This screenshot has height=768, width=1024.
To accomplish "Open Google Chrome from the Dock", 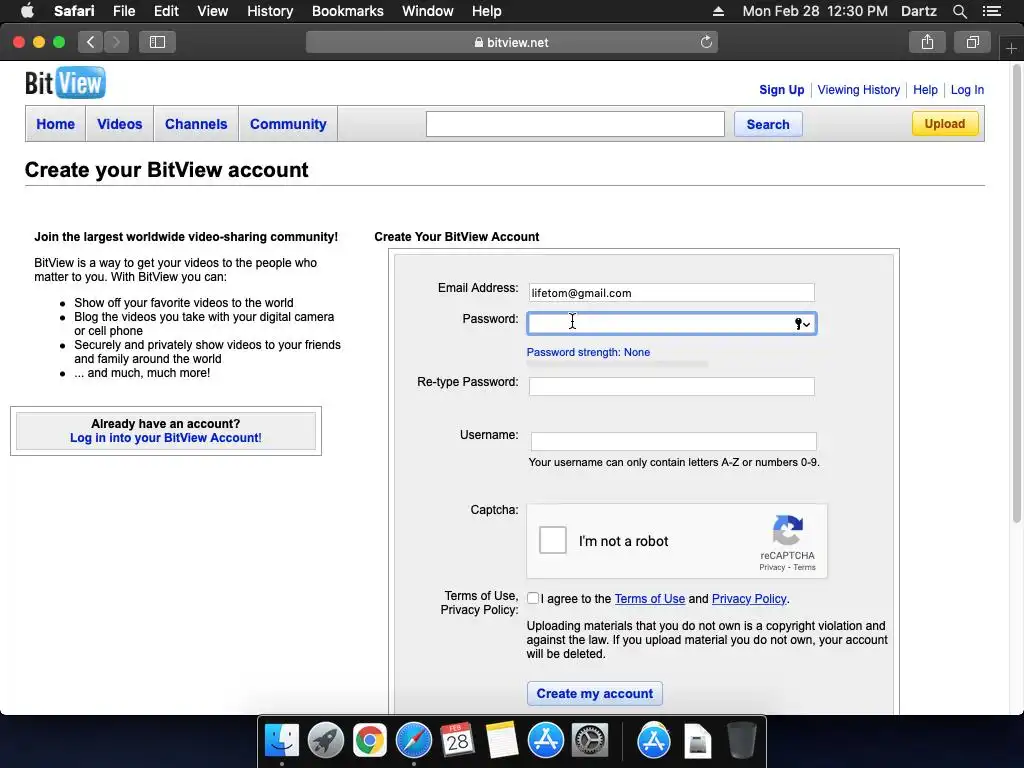I will pyautogui.click(x=370, y=741).
